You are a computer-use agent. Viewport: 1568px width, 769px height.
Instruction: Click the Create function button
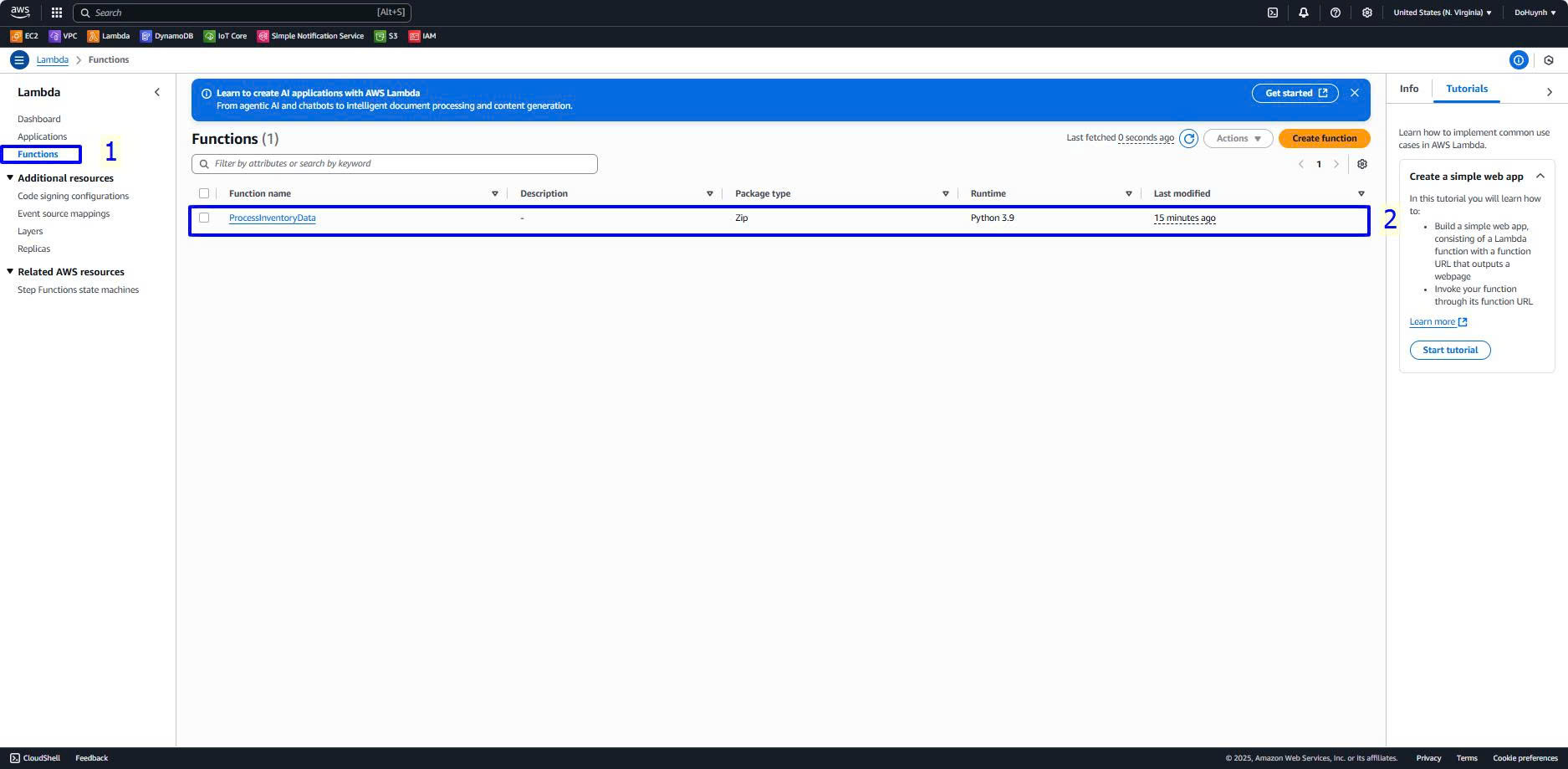pos(1324,139)
